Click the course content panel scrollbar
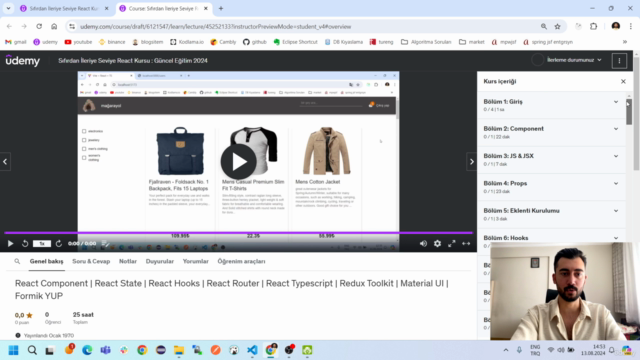 (629, 111)
